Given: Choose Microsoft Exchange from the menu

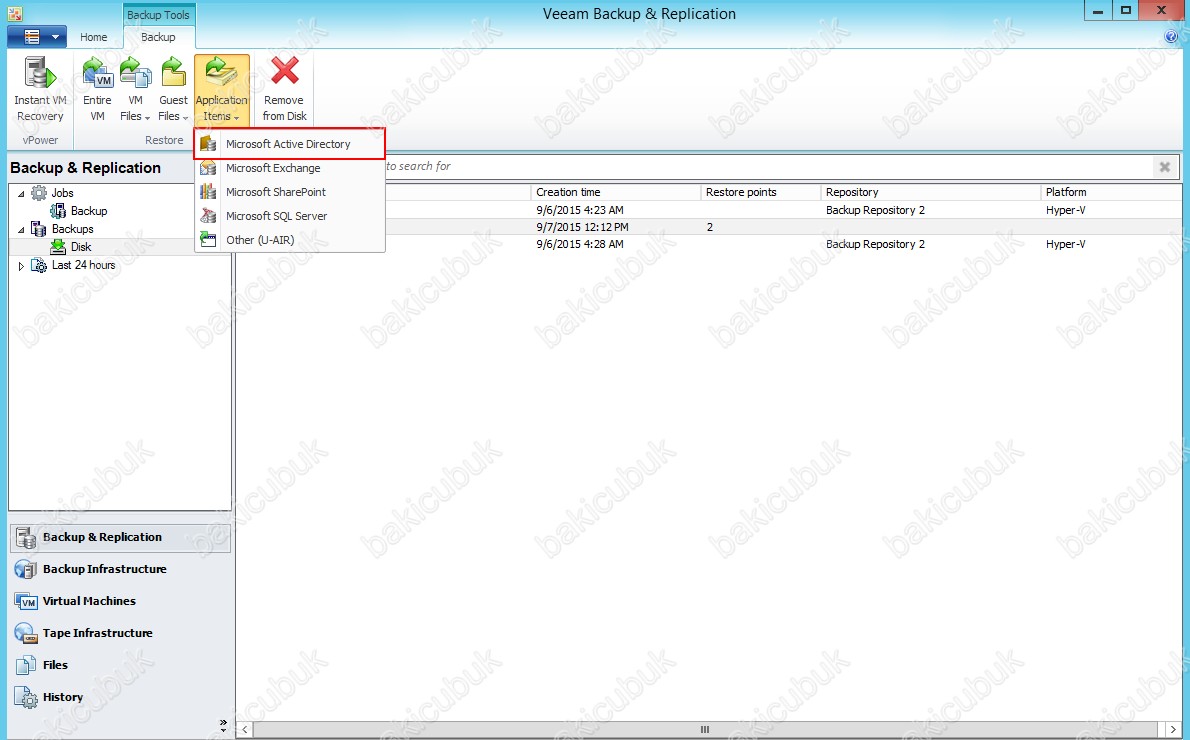Looking at the screenshot, I should click(x=290, y=168).
